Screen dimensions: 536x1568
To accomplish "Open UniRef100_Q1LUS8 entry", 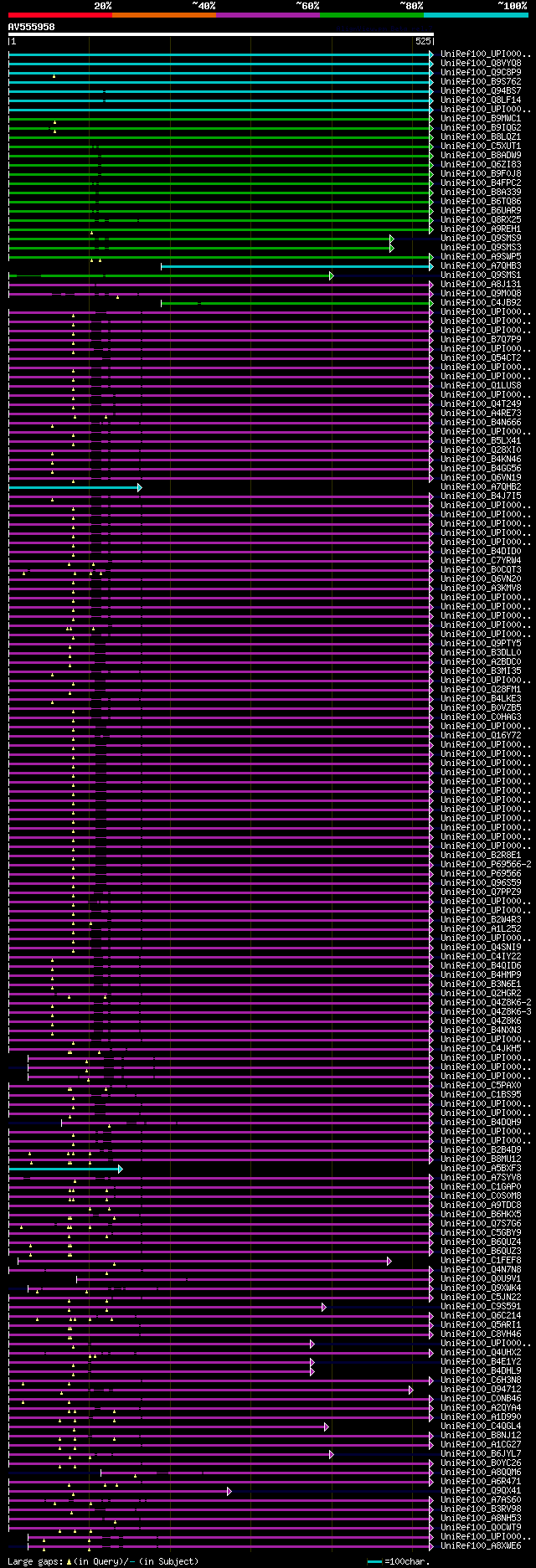I will click(x=481, y=385).
